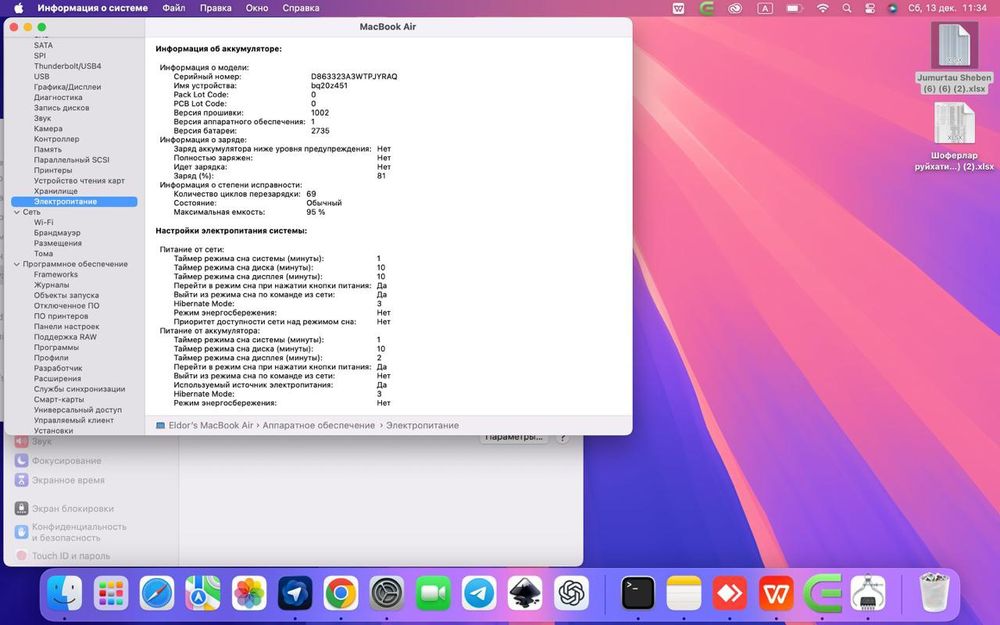
Task: Open the Jumurtau Sheben xlsx desktop file
Action: tap(954, 47)
